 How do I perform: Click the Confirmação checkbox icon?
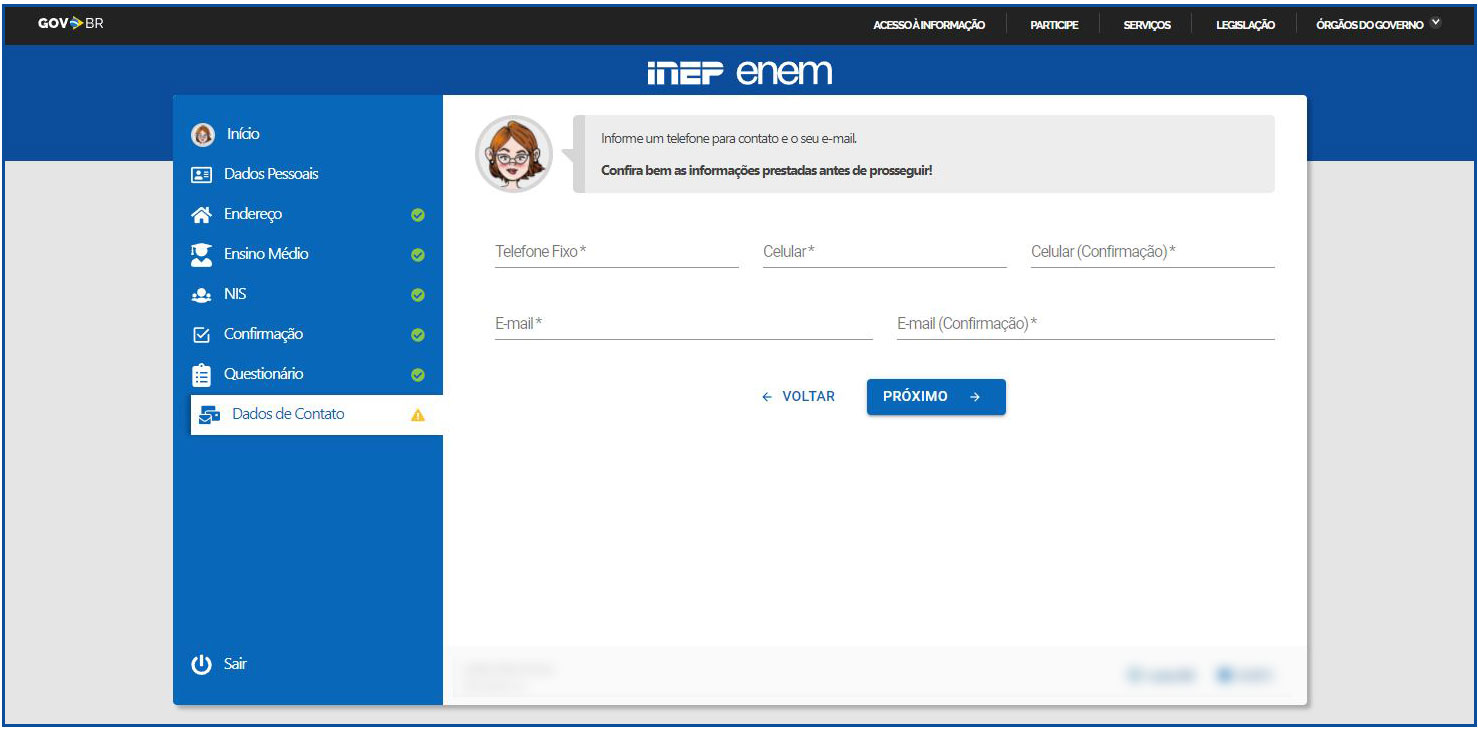[x=201, y=335]
